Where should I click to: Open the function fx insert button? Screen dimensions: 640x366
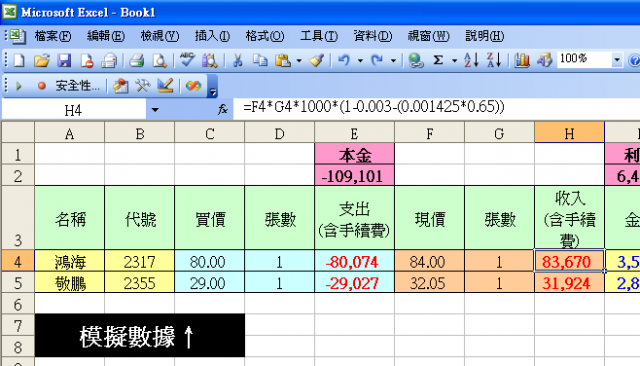click(222, 109)
